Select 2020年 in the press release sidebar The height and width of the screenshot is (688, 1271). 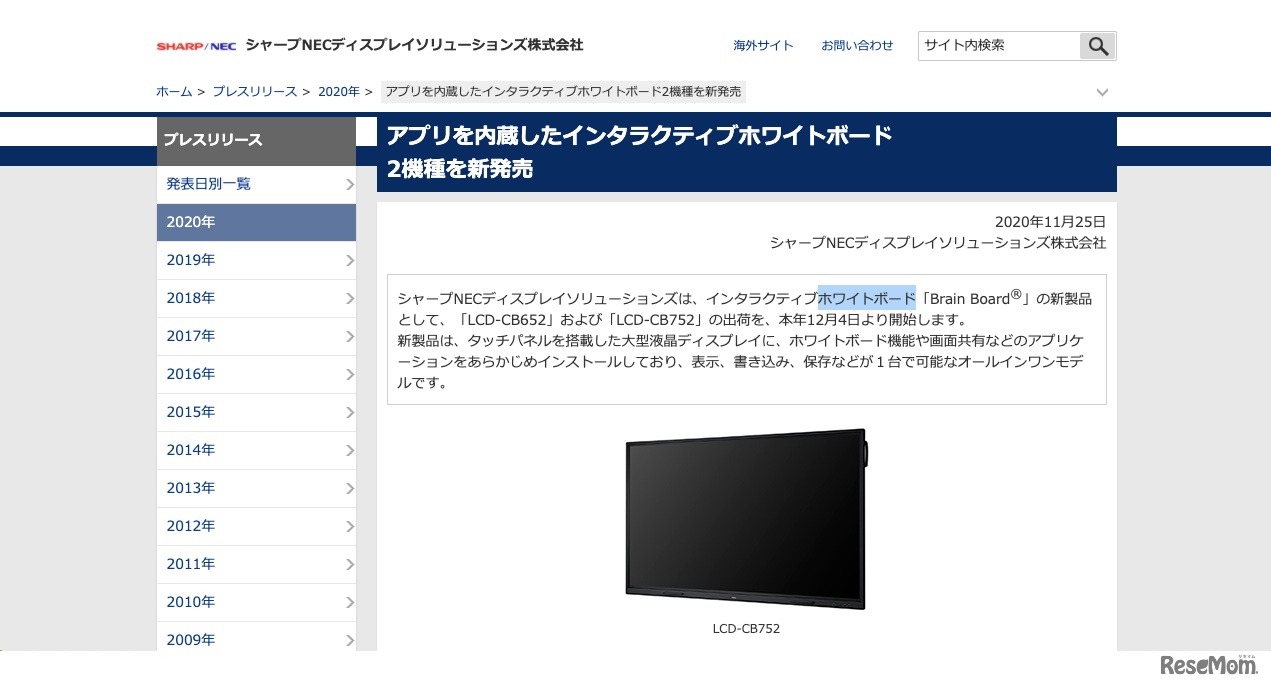256,222
